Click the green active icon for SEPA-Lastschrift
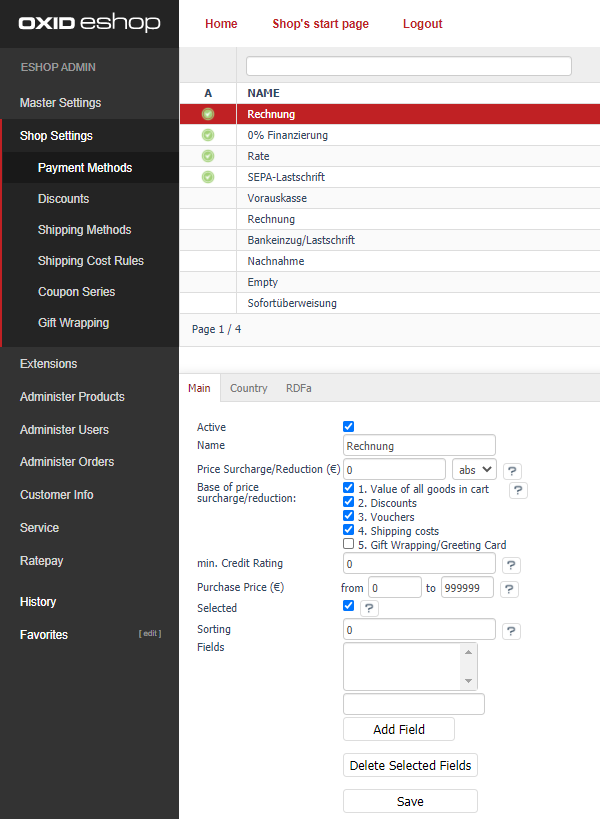 (208, 177)
